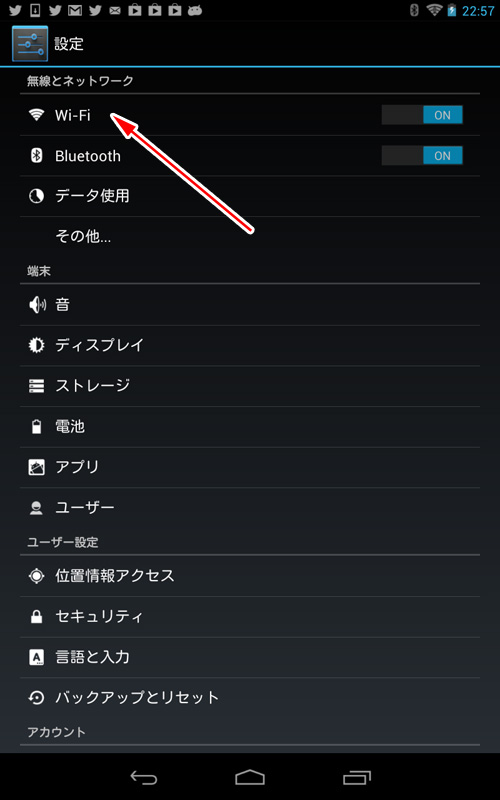
Task: Tap the storage icon for ストレージ
Action: (x=36, y=386)
